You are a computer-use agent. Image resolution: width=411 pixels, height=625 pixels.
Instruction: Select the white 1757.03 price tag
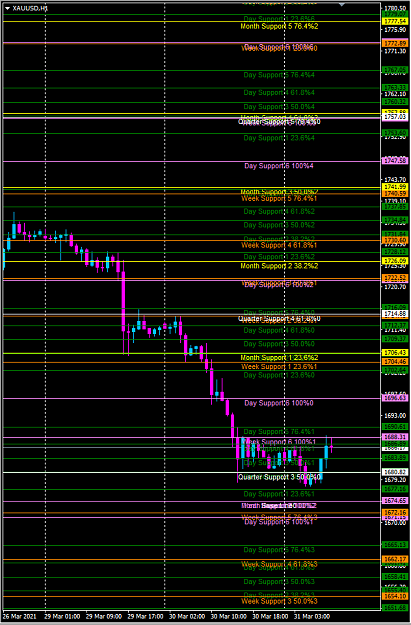(394, 117)
